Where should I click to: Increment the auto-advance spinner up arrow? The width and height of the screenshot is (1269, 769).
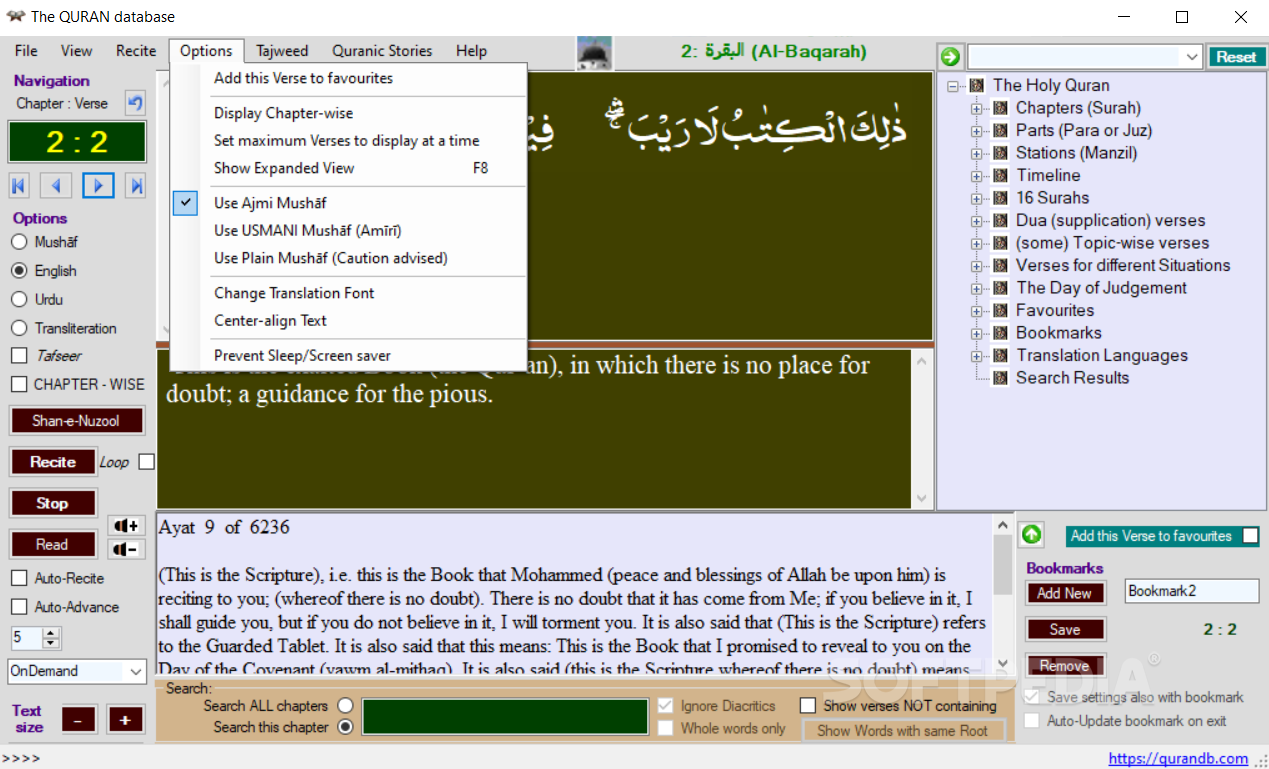pos(51,632)
